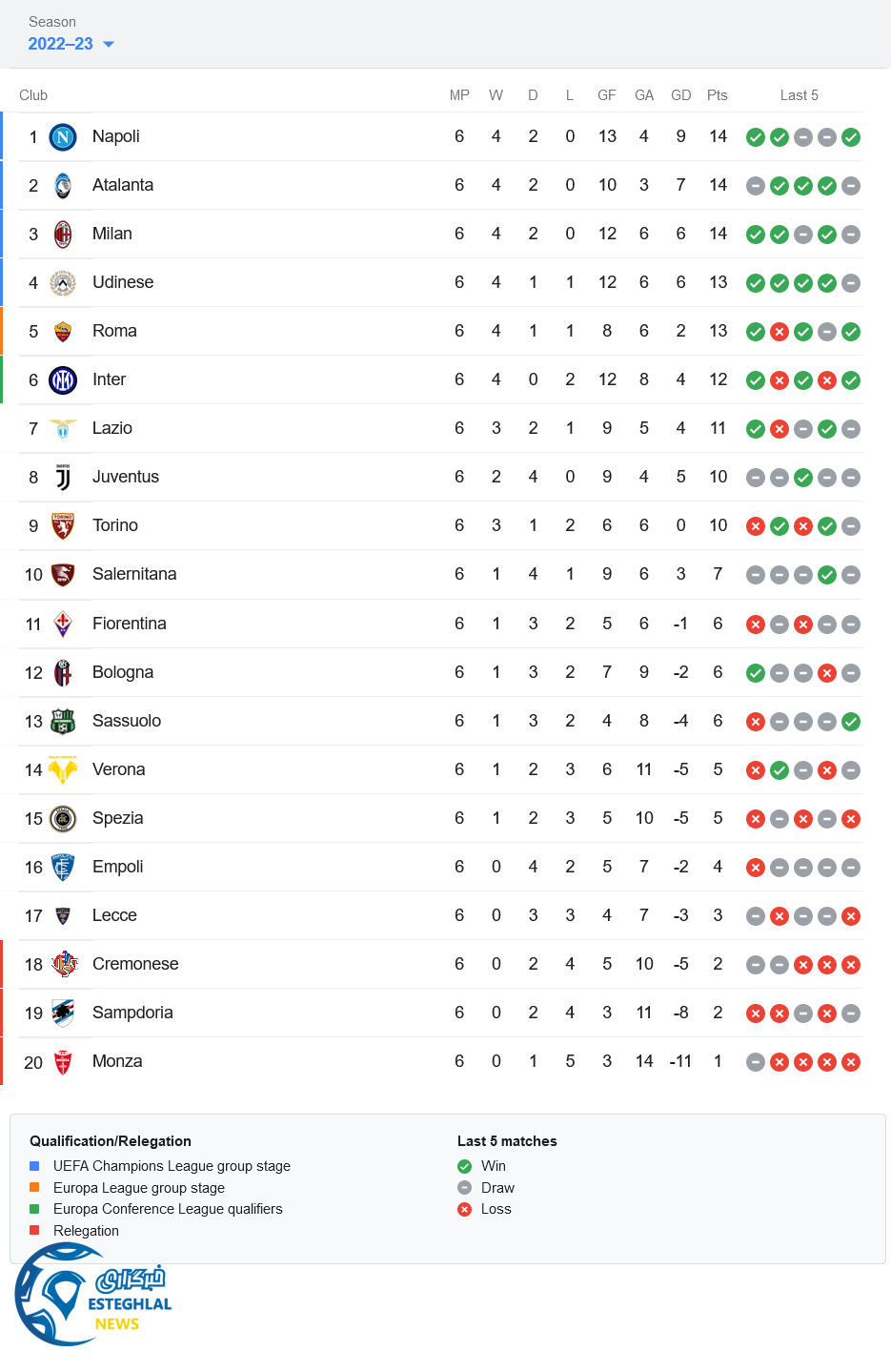Click the green Win legend checkmark

(x=465, y=1166)
